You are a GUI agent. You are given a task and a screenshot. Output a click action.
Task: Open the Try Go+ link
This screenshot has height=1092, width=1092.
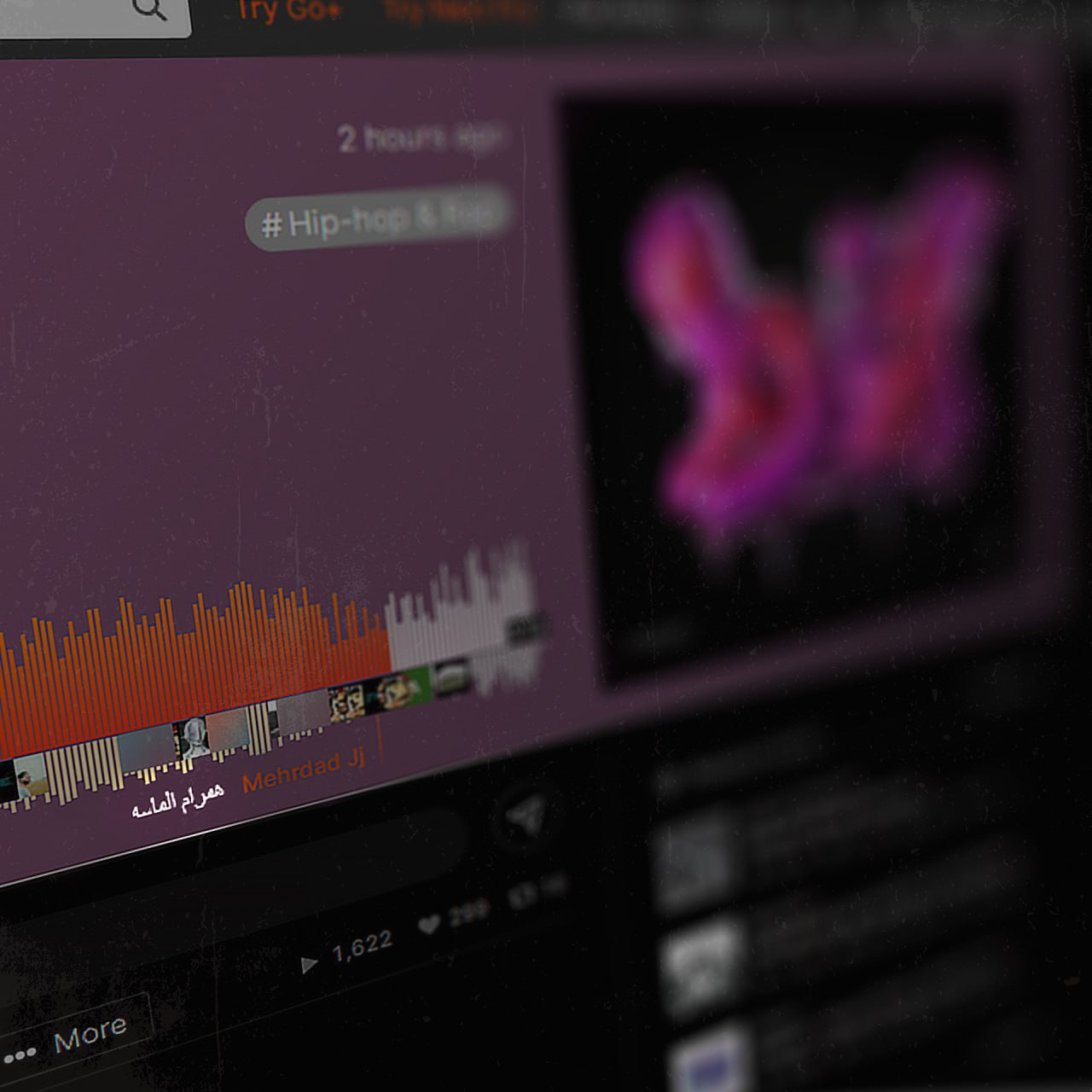288,10
